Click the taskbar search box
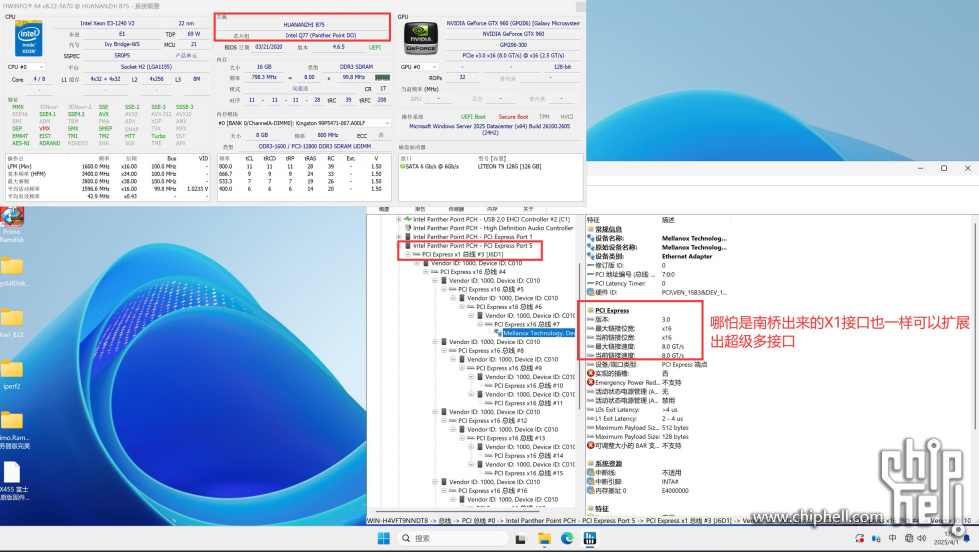Screen dimensions: 979x552 tap(452, 538)
